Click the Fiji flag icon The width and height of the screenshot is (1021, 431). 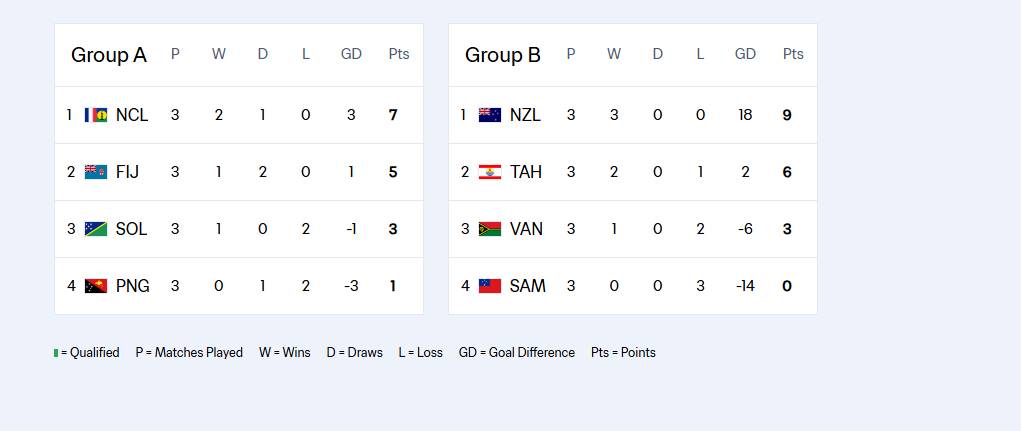[x=96, y=172]
